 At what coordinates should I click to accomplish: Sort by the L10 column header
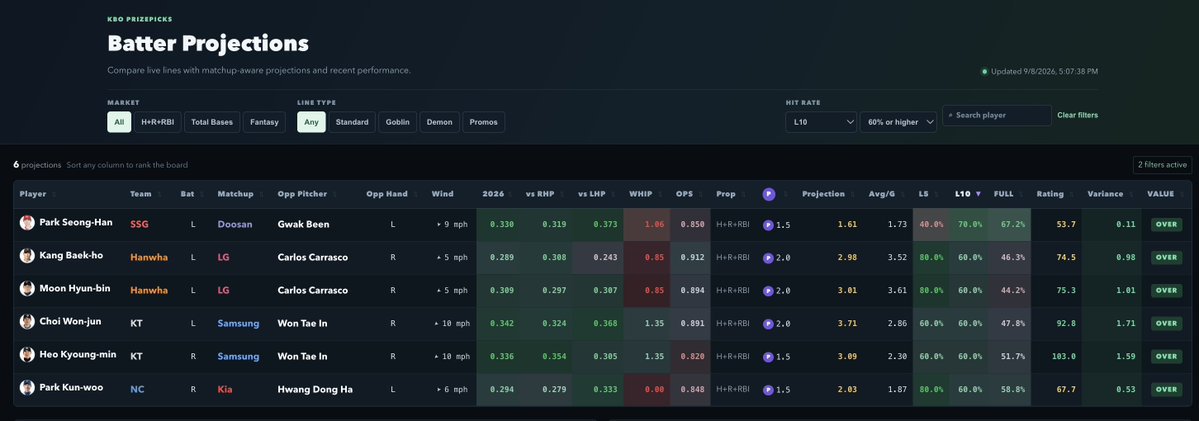click(967, 194)
